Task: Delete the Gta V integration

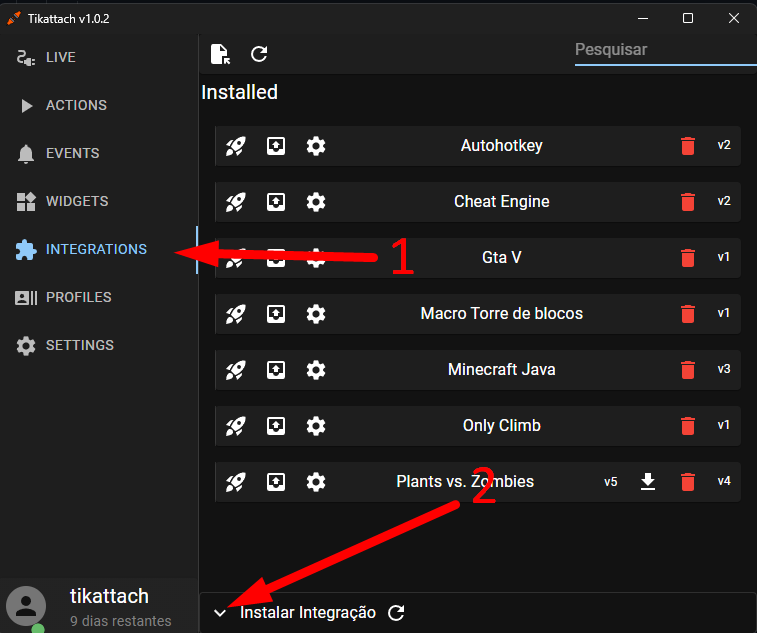Action: pyautogui.click(x=687, y=258)
